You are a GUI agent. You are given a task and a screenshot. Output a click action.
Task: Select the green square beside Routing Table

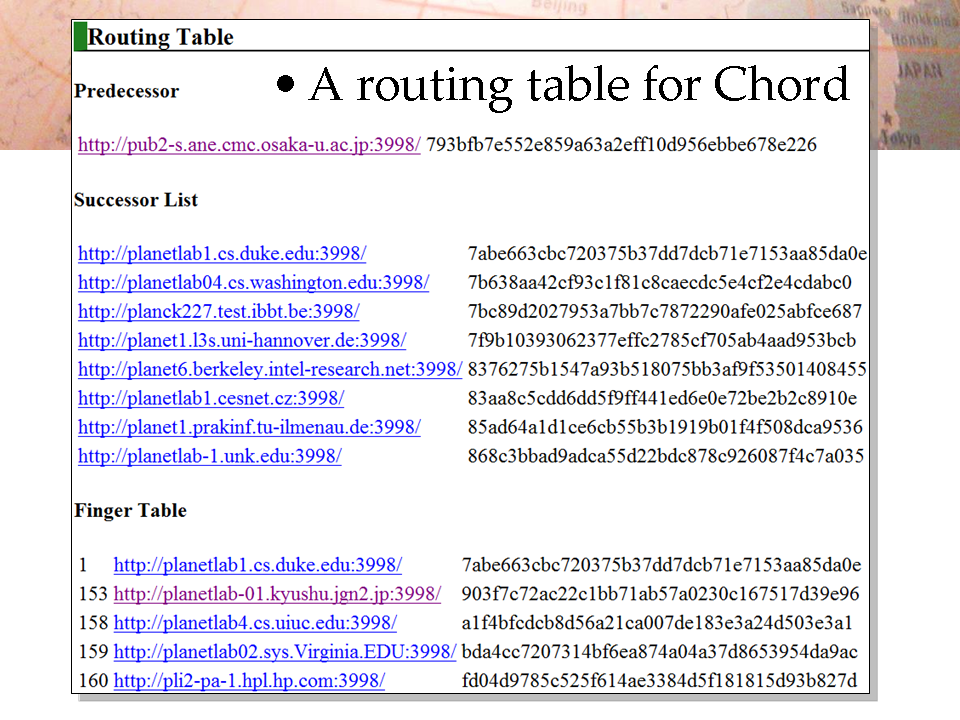[80, 36]
